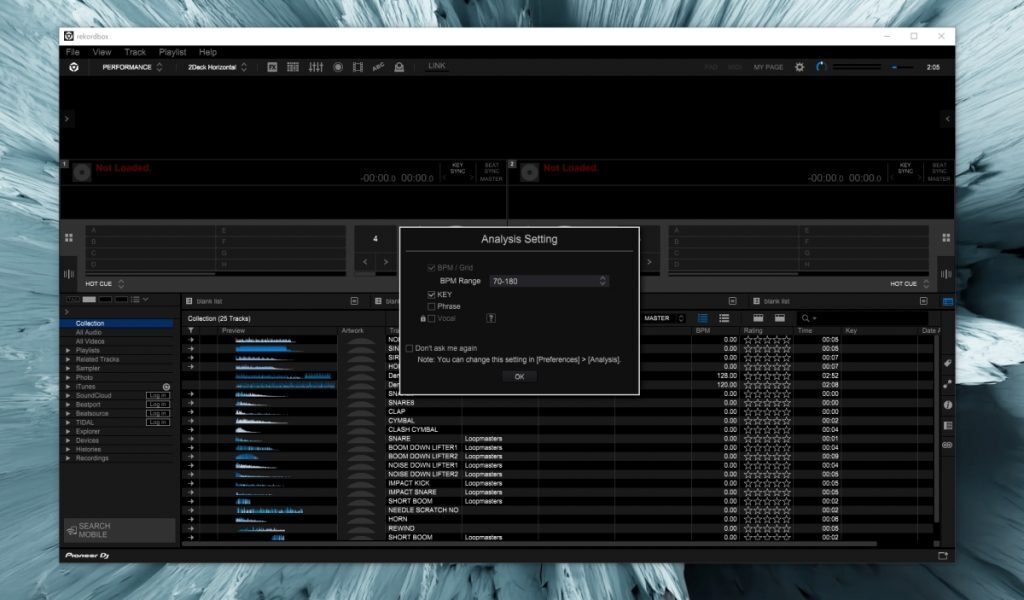Open the BPM Range dropdown
The width and height of the screenshot is (1024, 600).
click(548, 281)
